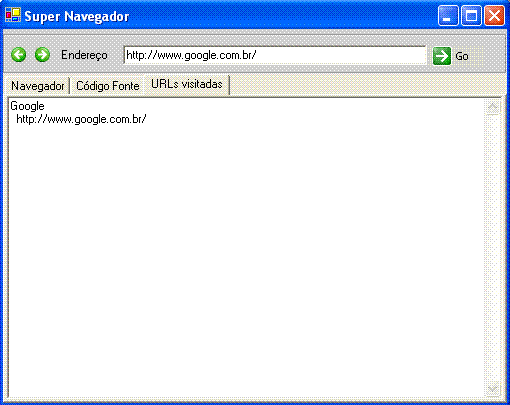
Task: Select the Google entry in visited list
Action: point(27,106)
